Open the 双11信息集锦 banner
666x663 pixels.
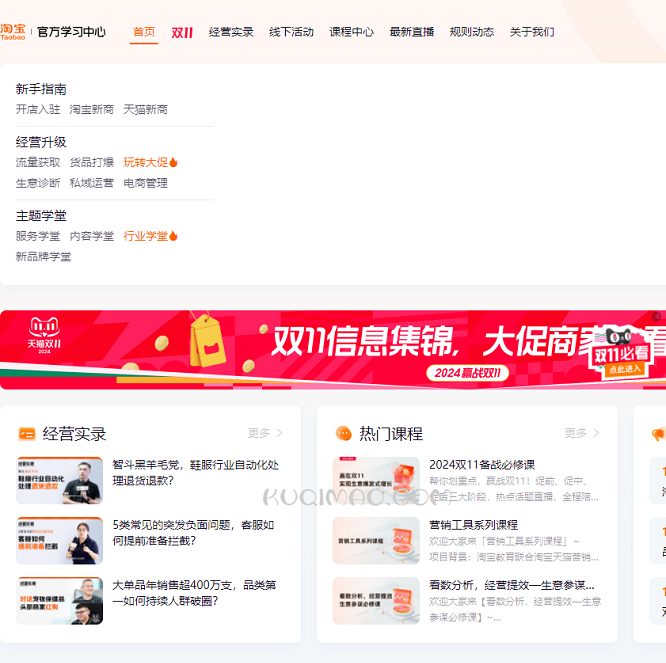point(333,350)
